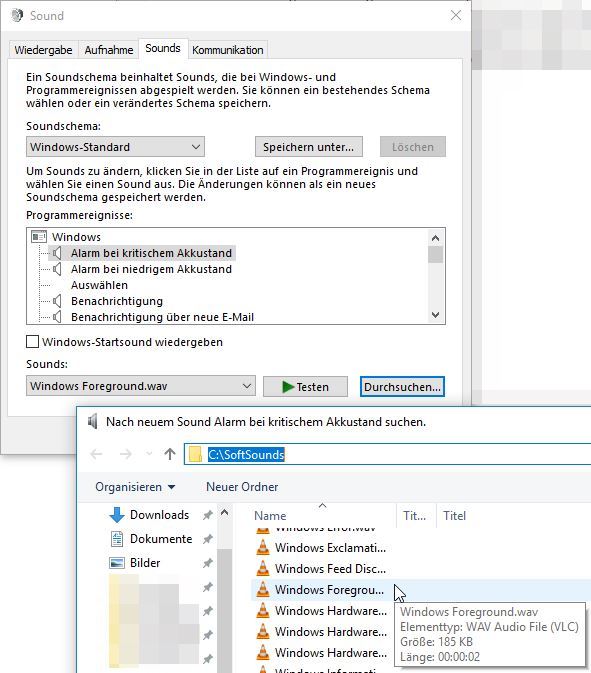Click the Löschen button
This screenshot has height=673, width=591.
point(412,147)
